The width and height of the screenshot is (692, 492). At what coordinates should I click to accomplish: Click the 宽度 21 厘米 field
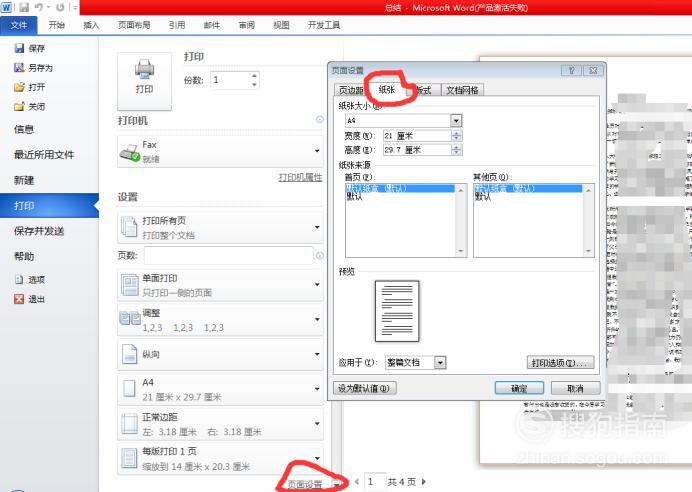coord(417,136)
